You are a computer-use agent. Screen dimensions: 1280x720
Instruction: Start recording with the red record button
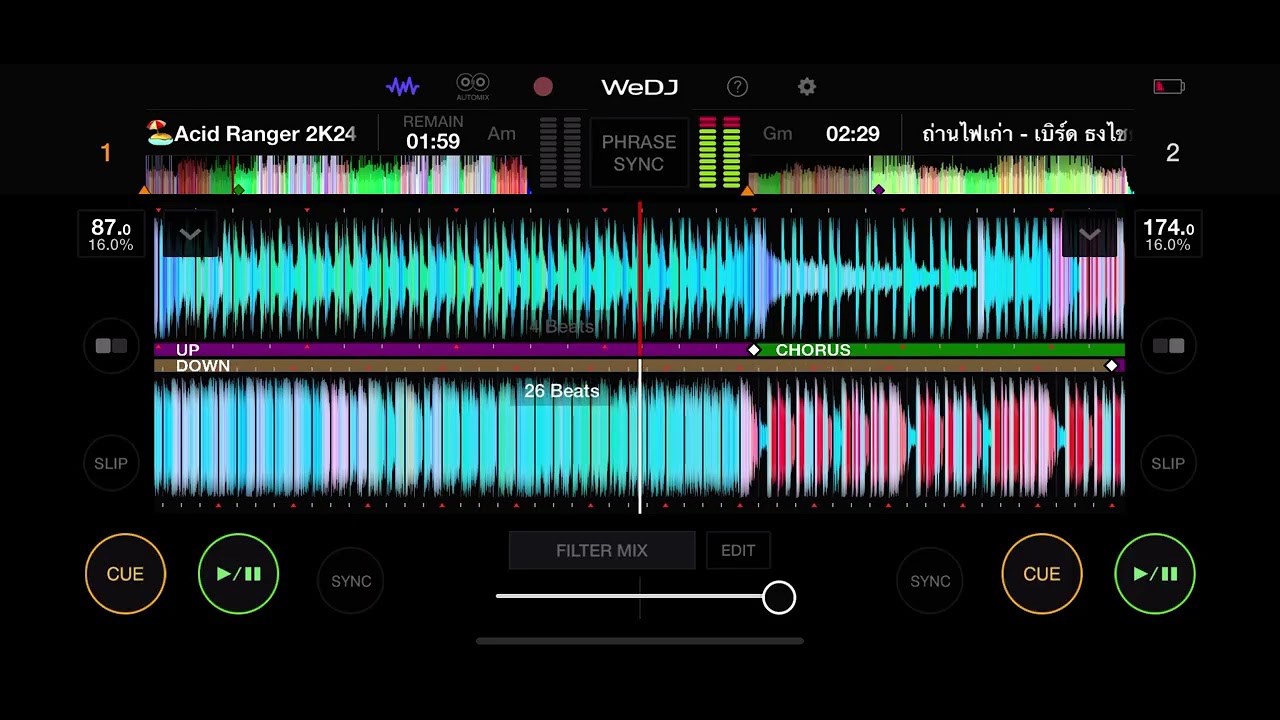[543, 87]
